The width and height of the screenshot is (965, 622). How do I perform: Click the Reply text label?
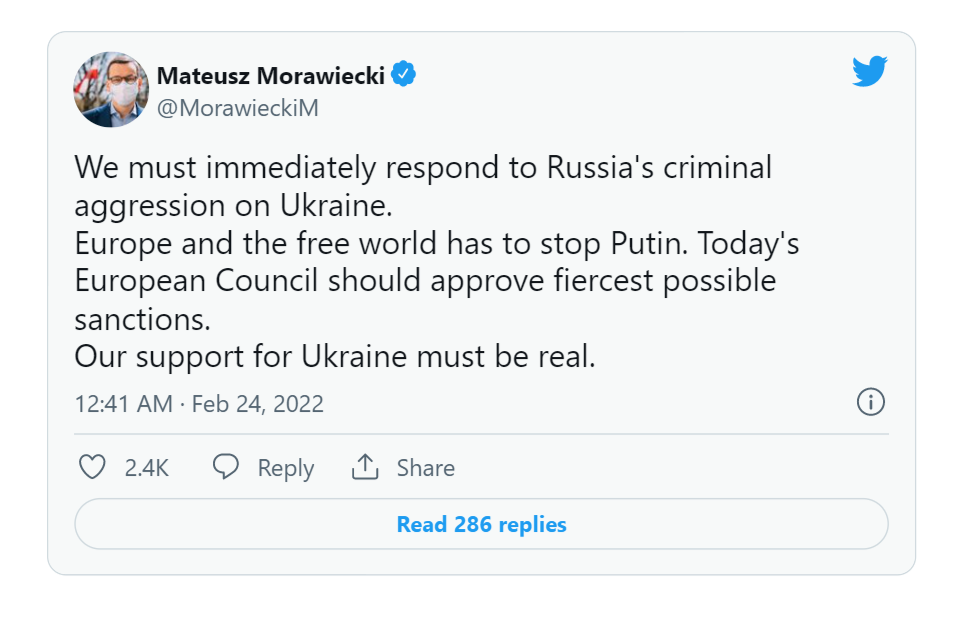coord(286,468)
